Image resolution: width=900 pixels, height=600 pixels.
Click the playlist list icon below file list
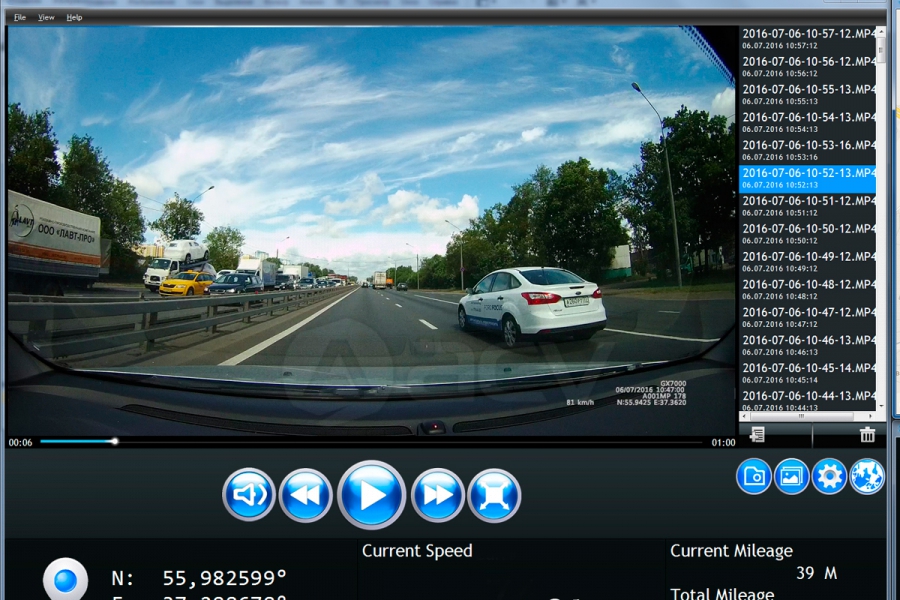pyautogui.click(x=758, y=435)
